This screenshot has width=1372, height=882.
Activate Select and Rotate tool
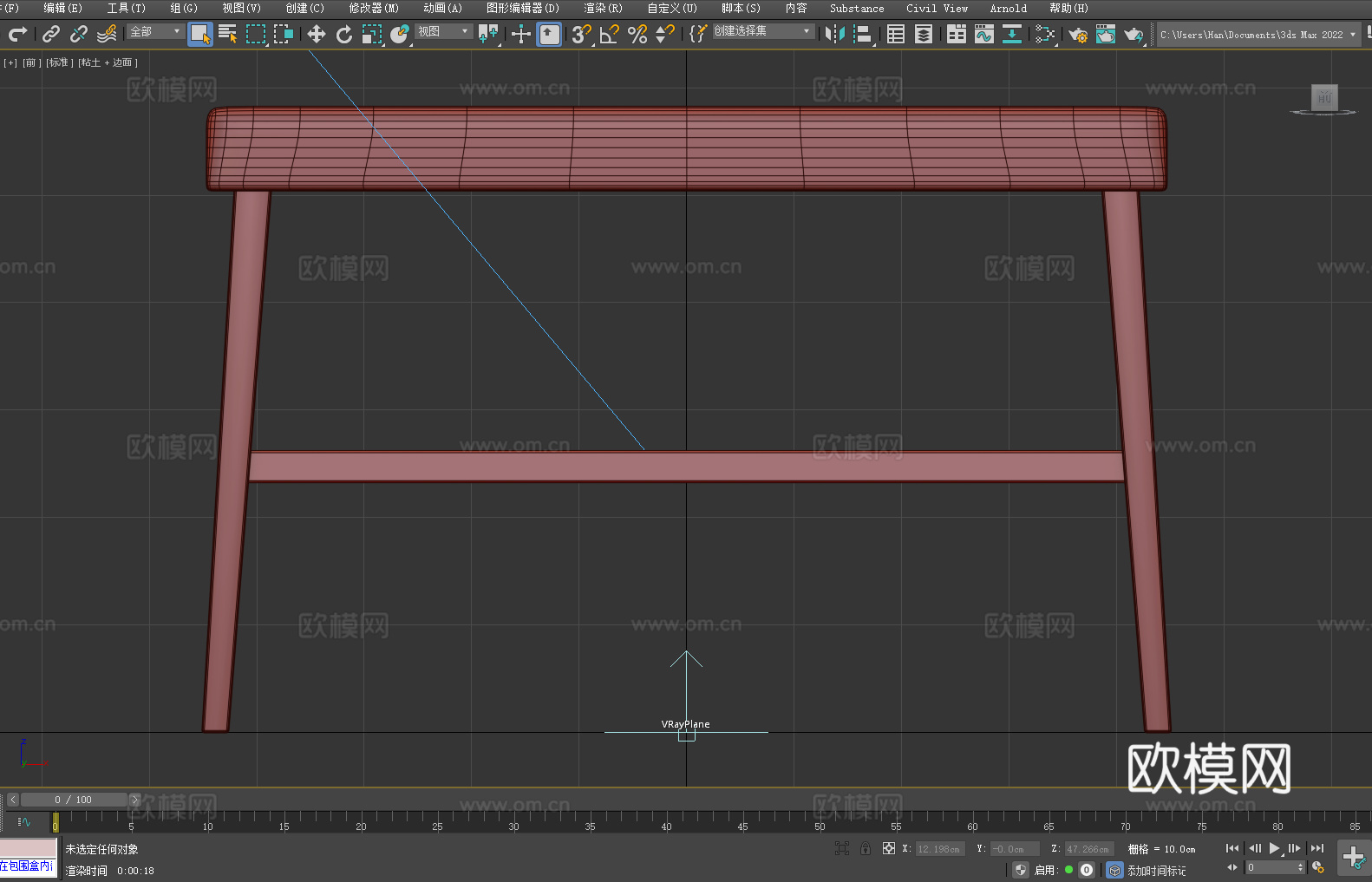tap(344, 34)
